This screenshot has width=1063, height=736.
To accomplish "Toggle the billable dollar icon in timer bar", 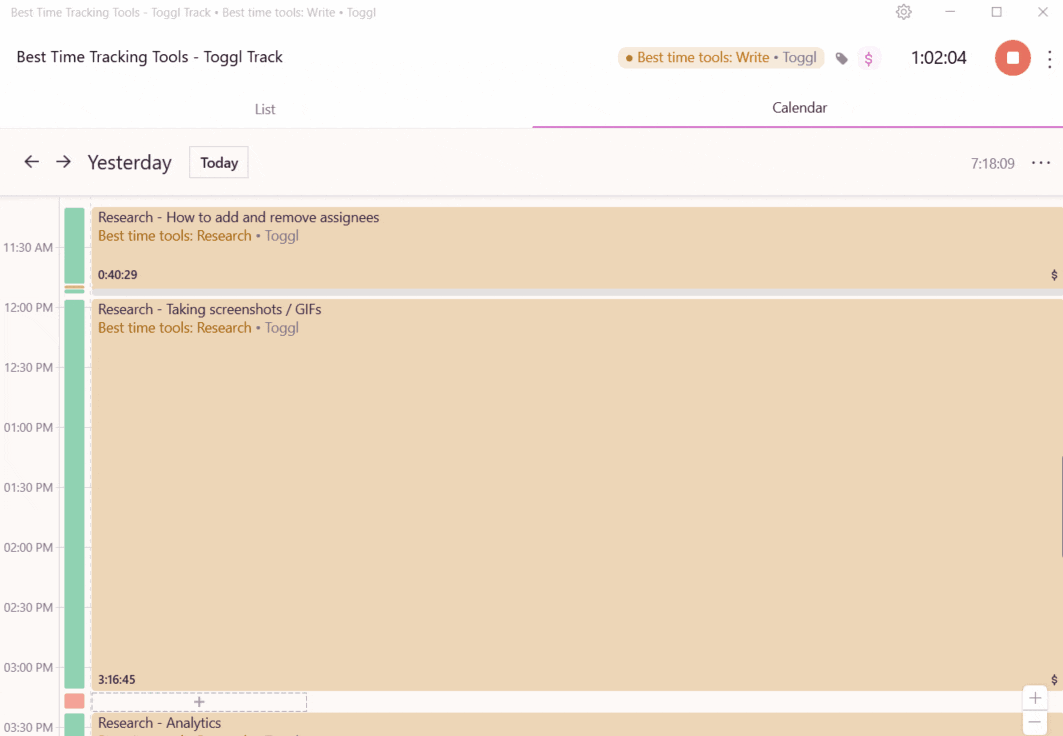I will (x=868, y=59).
